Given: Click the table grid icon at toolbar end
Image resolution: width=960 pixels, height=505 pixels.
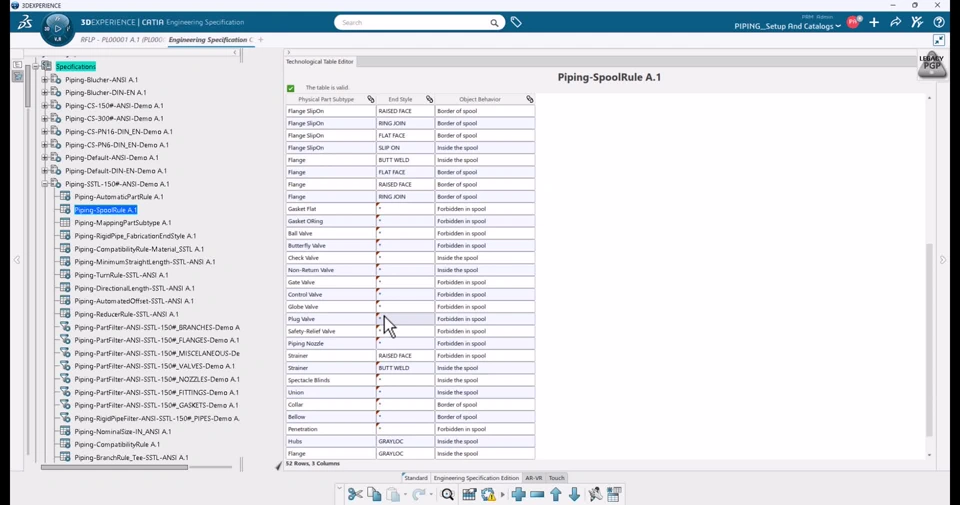Looking at the screenshot, I should 614,495.
